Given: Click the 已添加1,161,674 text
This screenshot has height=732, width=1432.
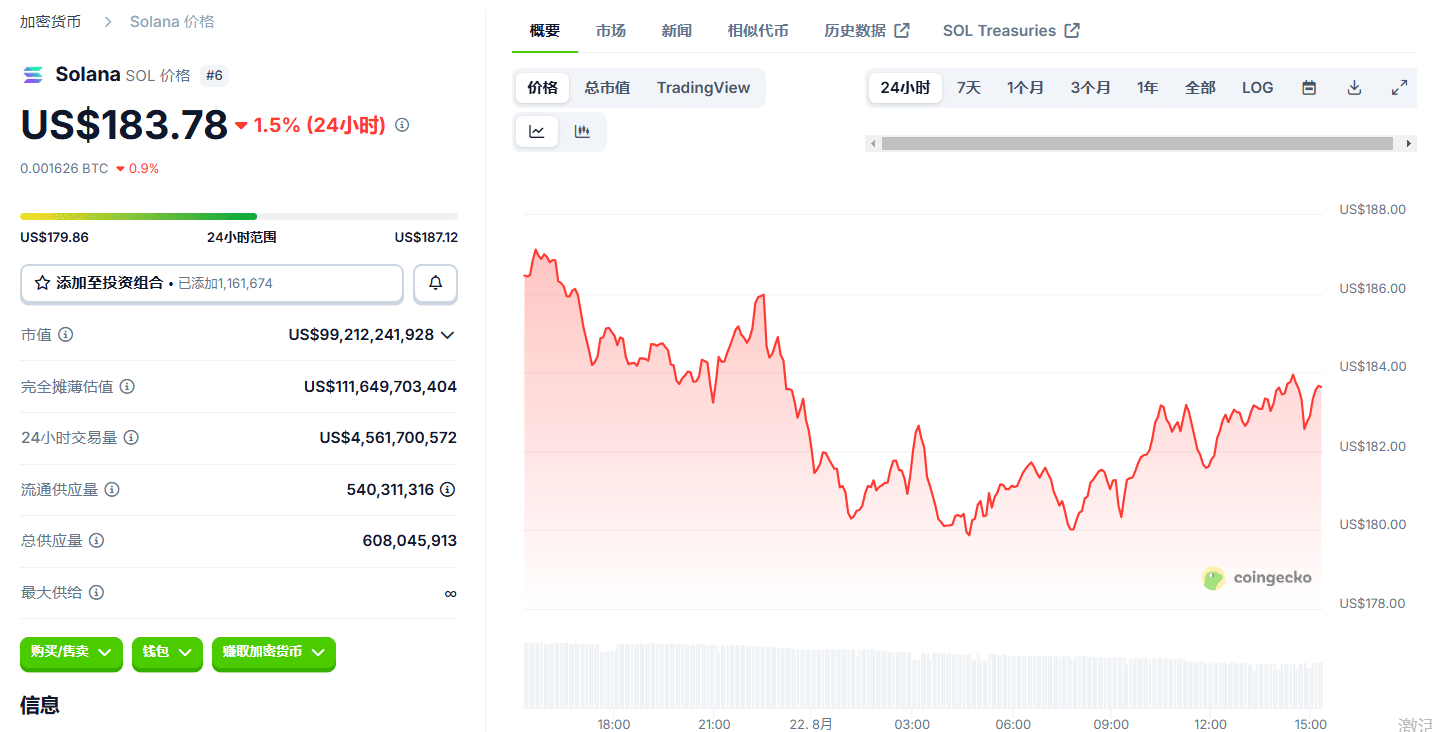Looking at the screenshot, I should 225,283.
